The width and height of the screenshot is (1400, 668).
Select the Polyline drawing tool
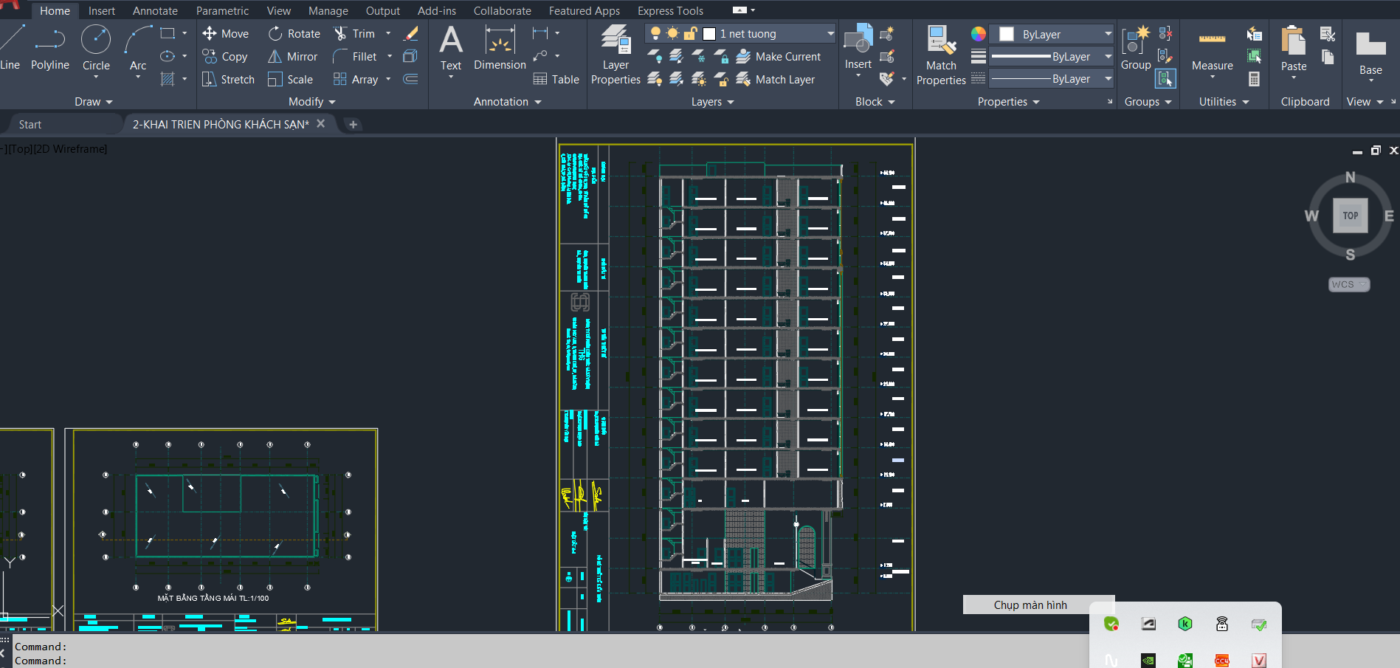click(x=49, y=47)
